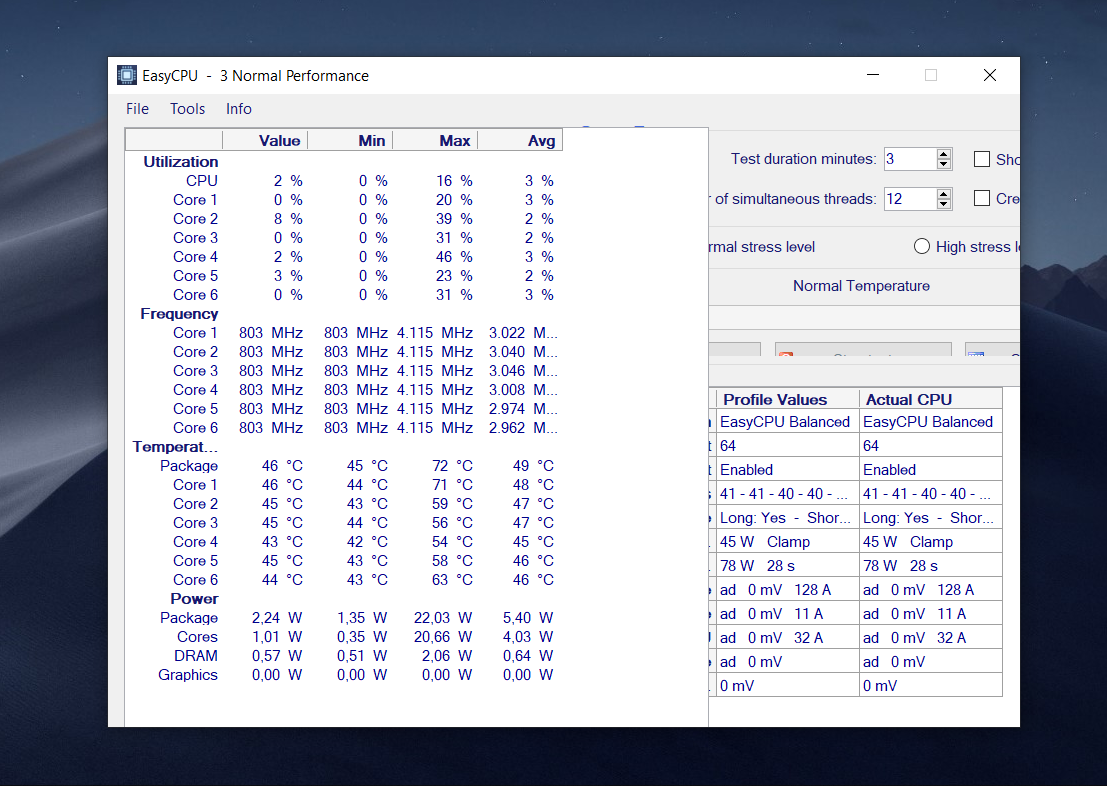The height and width of the screenshot is (786, 1107).
Task: Click the Package label in temperature section
Action: 189,466
